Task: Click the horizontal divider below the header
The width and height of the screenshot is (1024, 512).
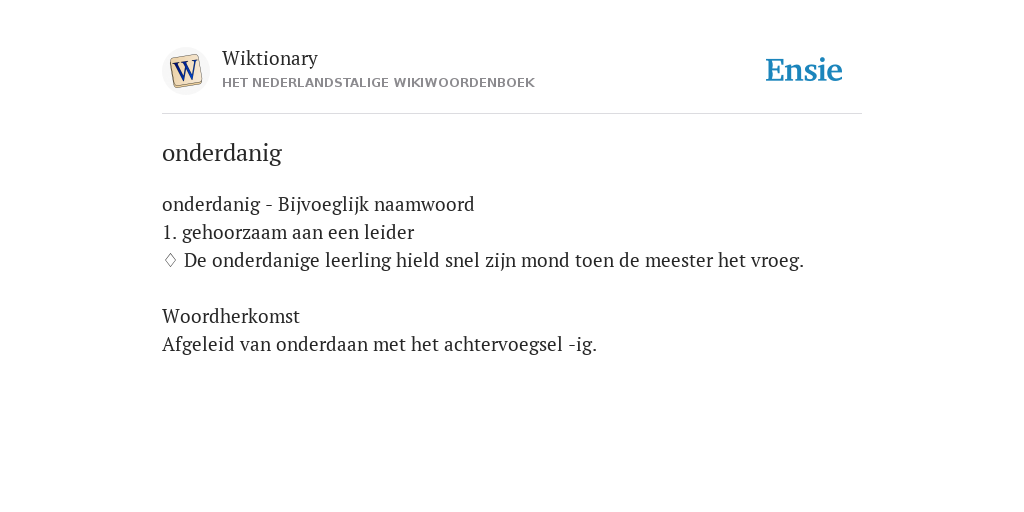Action: 512,114
